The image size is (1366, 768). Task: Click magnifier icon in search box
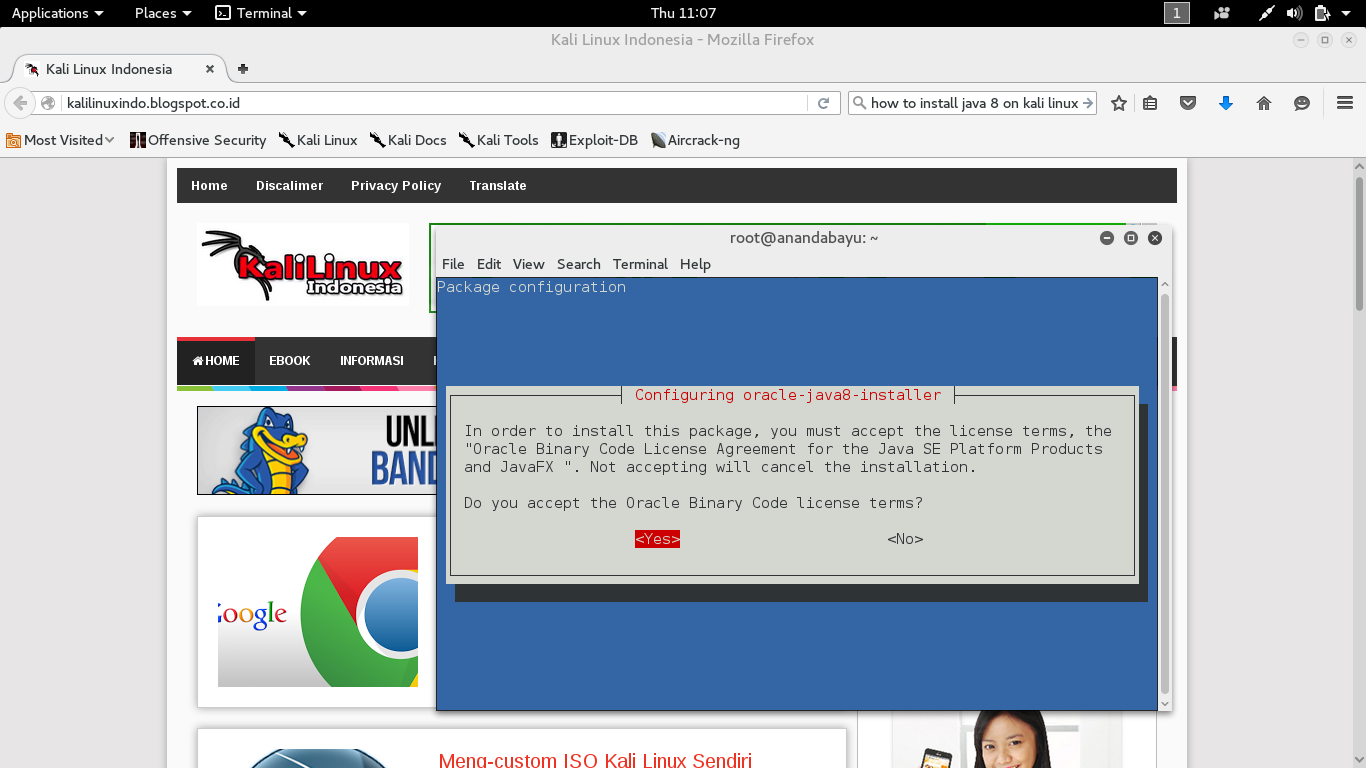[859, 103]
